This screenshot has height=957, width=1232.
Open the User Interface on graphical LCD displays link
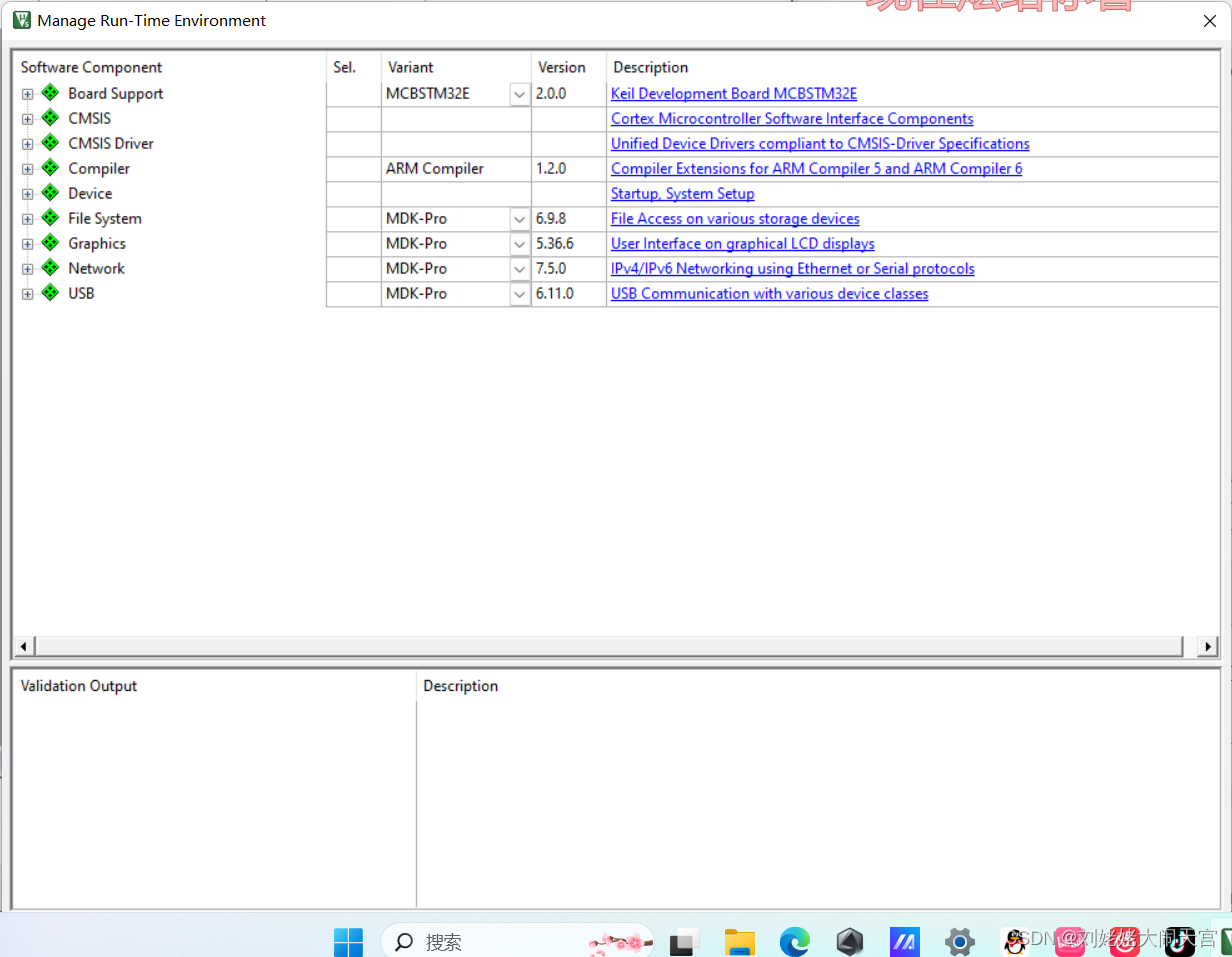click(x=743, y=243)
